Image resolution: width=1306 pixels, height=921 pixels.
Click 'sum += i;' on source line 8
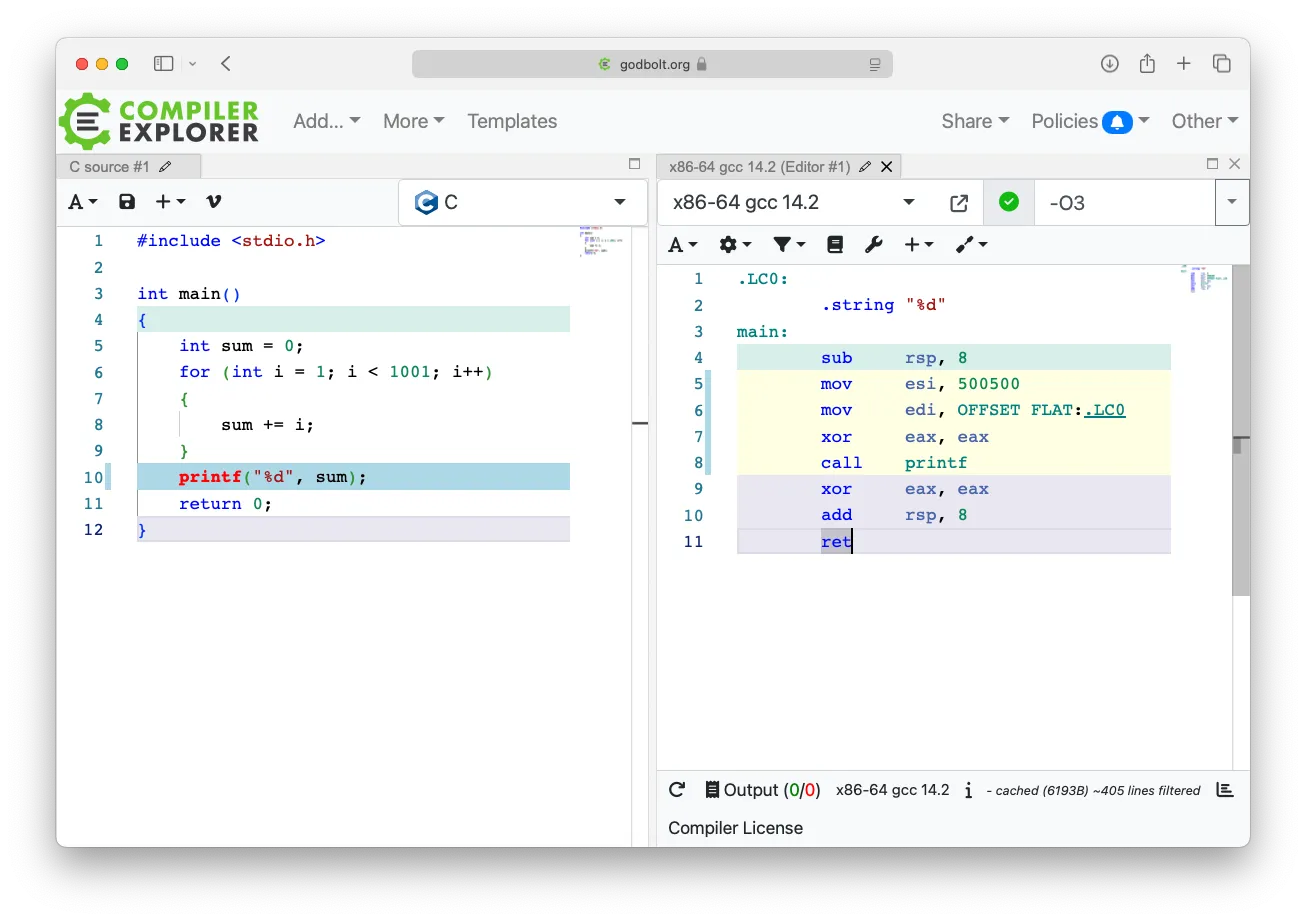coord(267,425)
